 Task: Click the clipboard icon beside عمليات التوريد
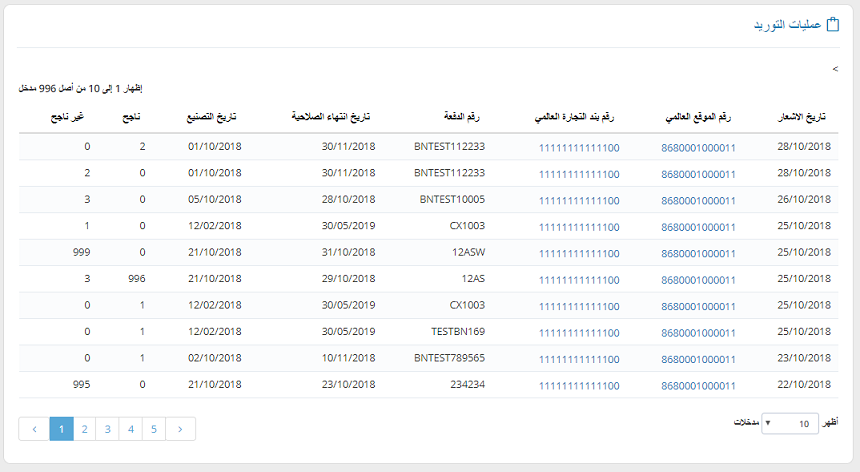[832, 25]
